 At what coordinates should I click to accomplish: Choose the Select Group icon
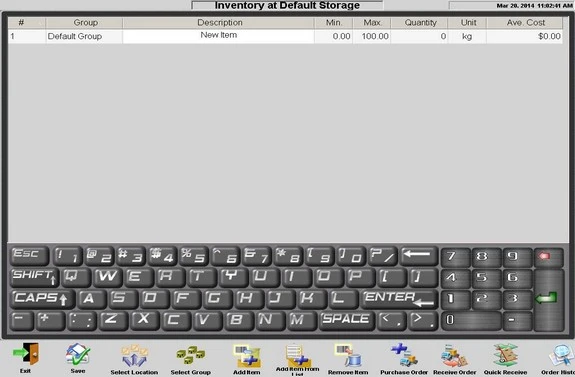[191, 356]
